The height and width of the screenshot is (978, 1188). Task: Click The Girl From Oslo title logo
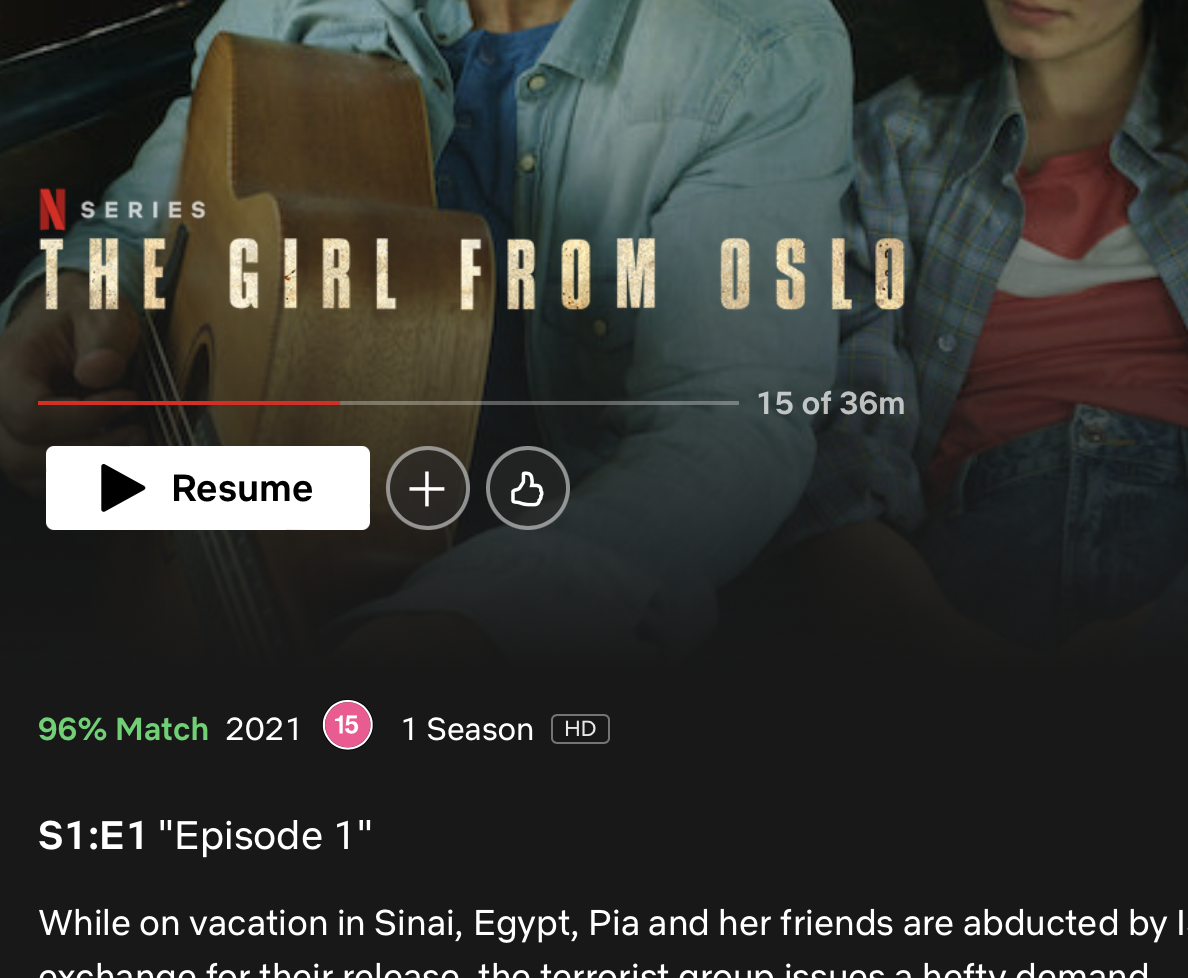pyautogui.click(x=473, y=274)
